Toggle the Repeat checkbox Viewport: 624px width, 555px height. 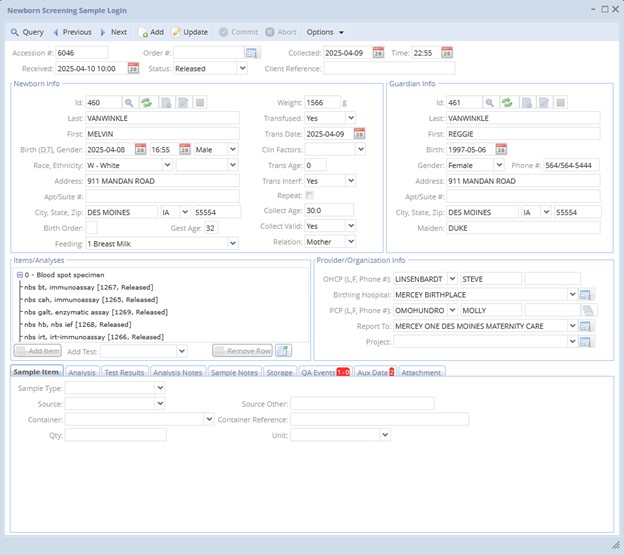pyautogui.click(x=310, y=195)
